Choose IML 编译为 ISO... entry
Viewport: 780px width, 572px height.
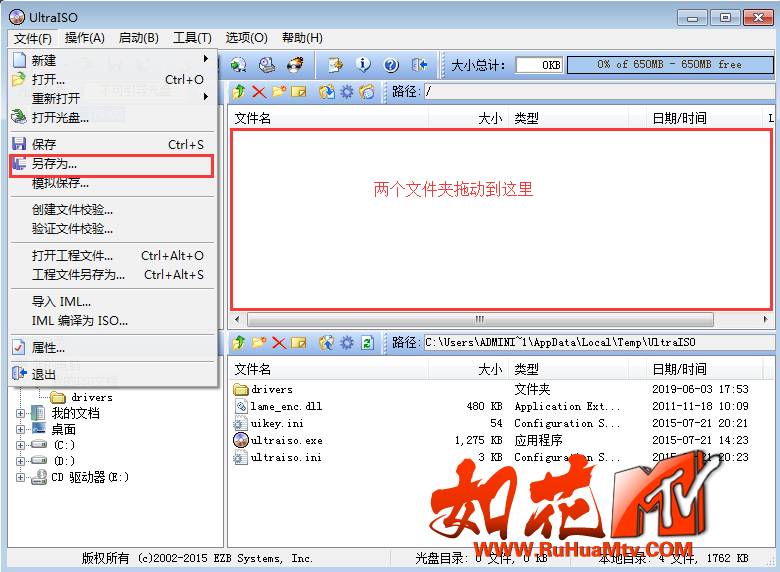click(112, 320)
